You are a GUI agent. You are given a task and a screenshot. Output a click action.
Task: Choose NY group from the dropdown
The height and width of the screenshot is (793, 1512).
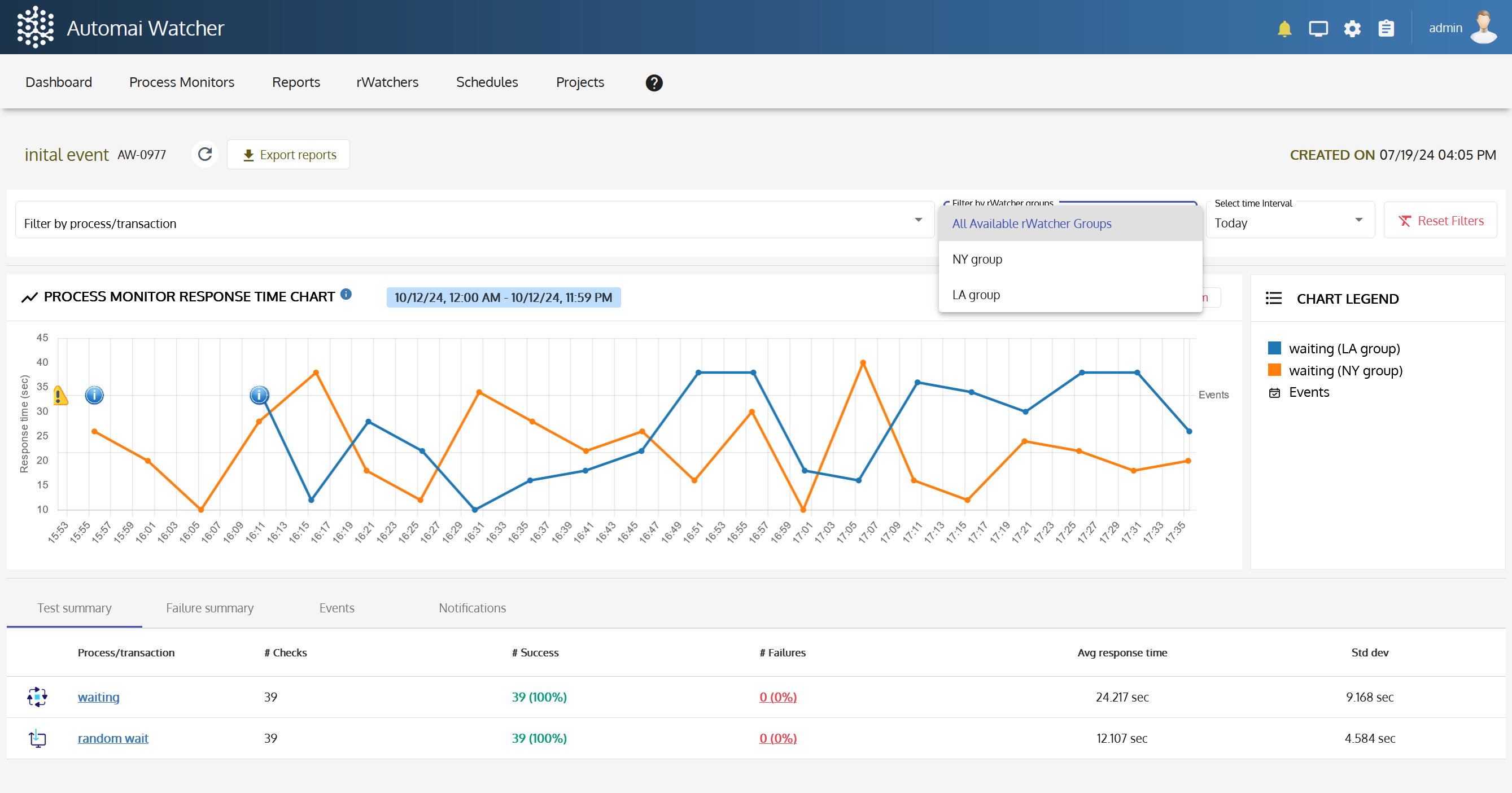[1070, 260]
